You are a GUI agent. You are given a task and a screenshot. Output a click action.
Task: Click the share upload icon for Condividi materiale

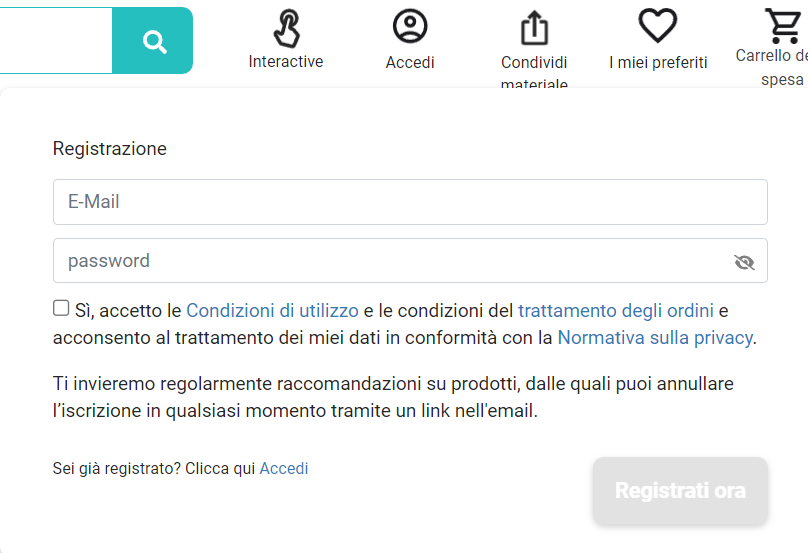coord(535,28)
